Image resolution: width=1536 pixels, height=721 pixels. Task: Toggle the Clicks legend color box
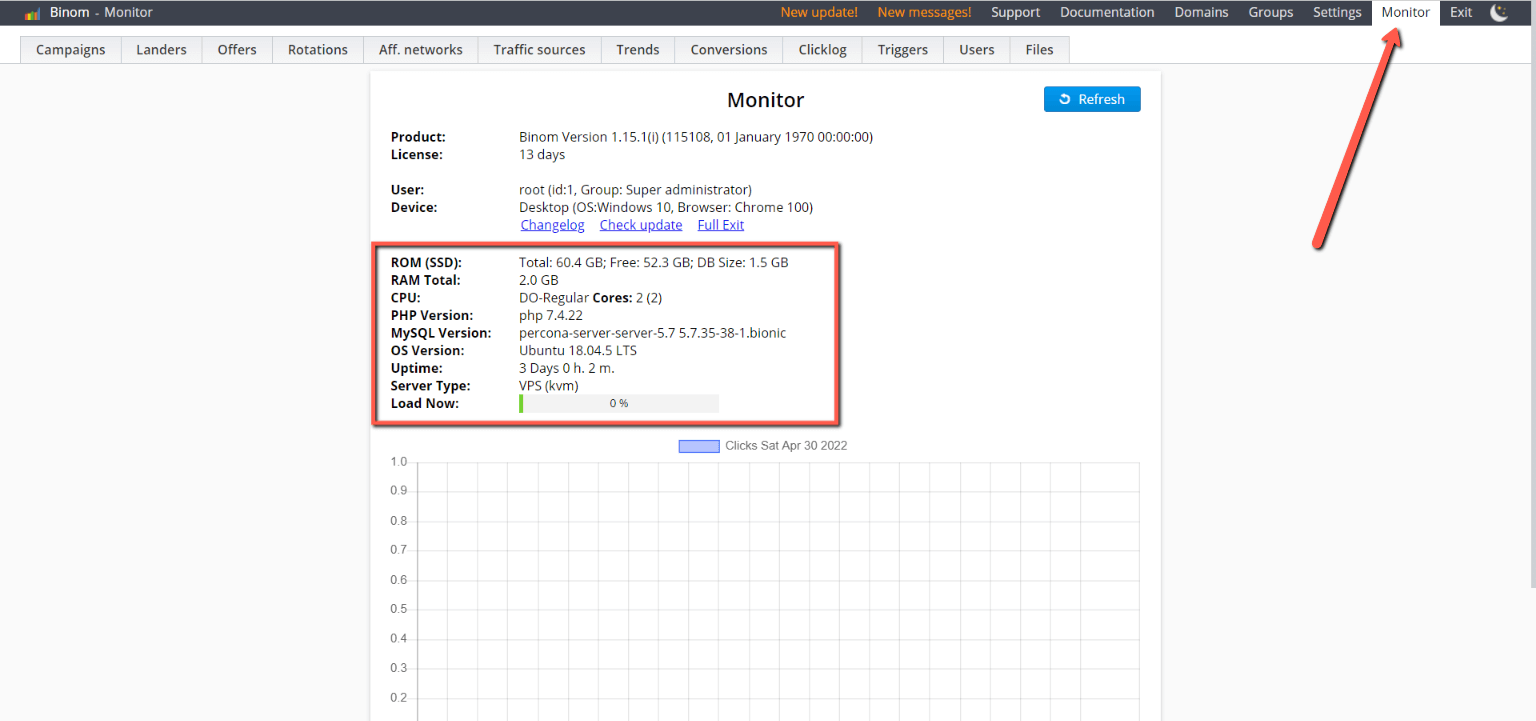click(699, 446)
